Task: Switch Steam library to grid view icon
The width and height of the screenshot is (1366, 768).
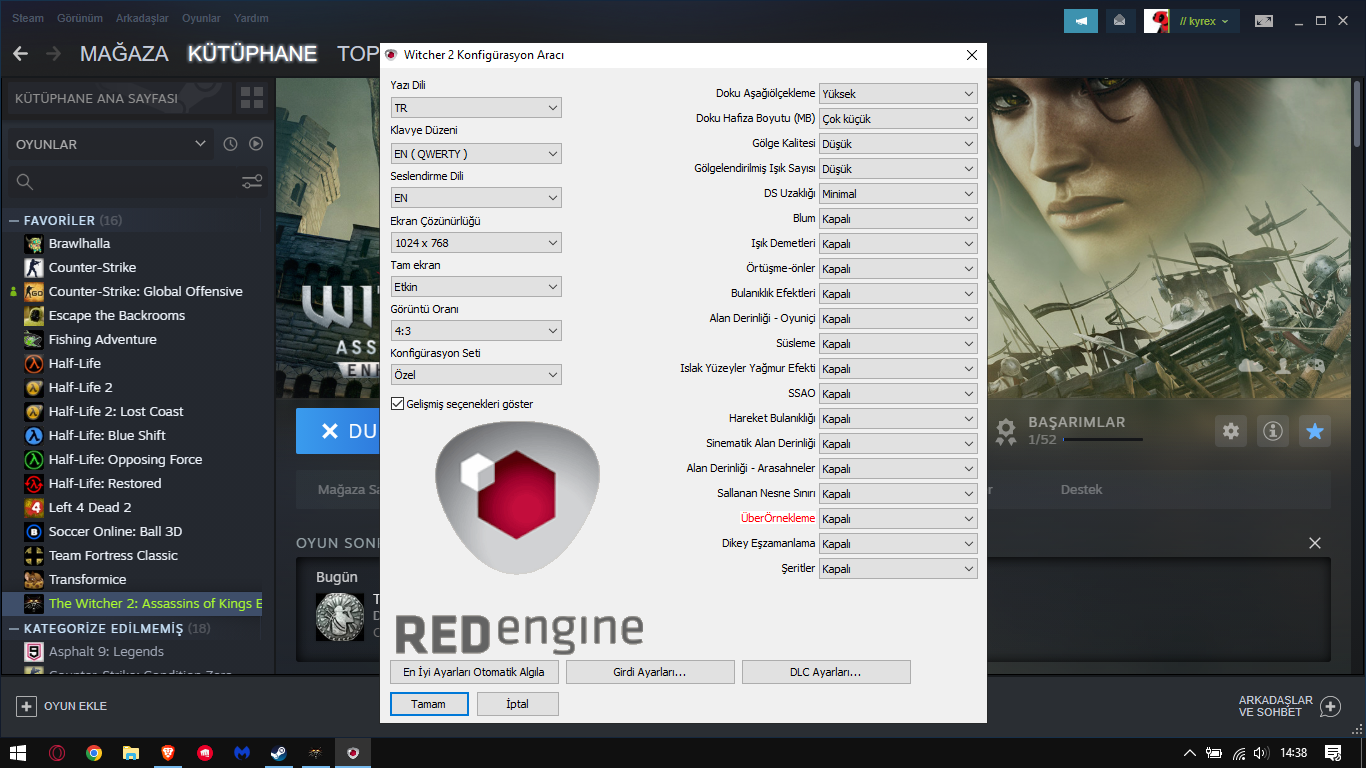Action: point(252,98)
